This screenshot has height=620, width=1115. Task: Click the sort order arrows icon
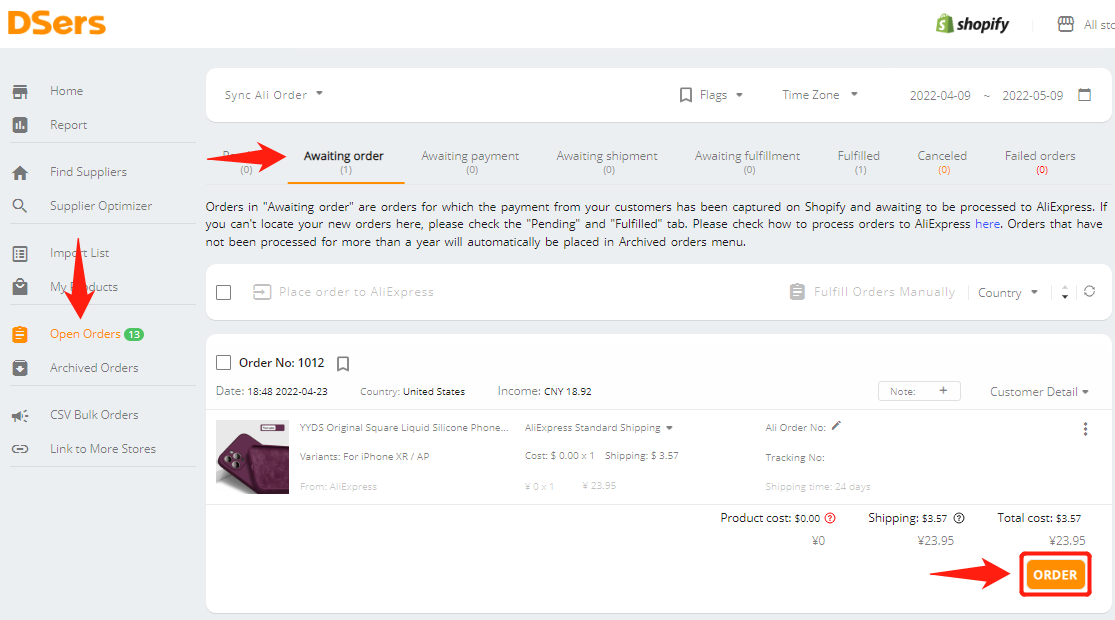1065,292
